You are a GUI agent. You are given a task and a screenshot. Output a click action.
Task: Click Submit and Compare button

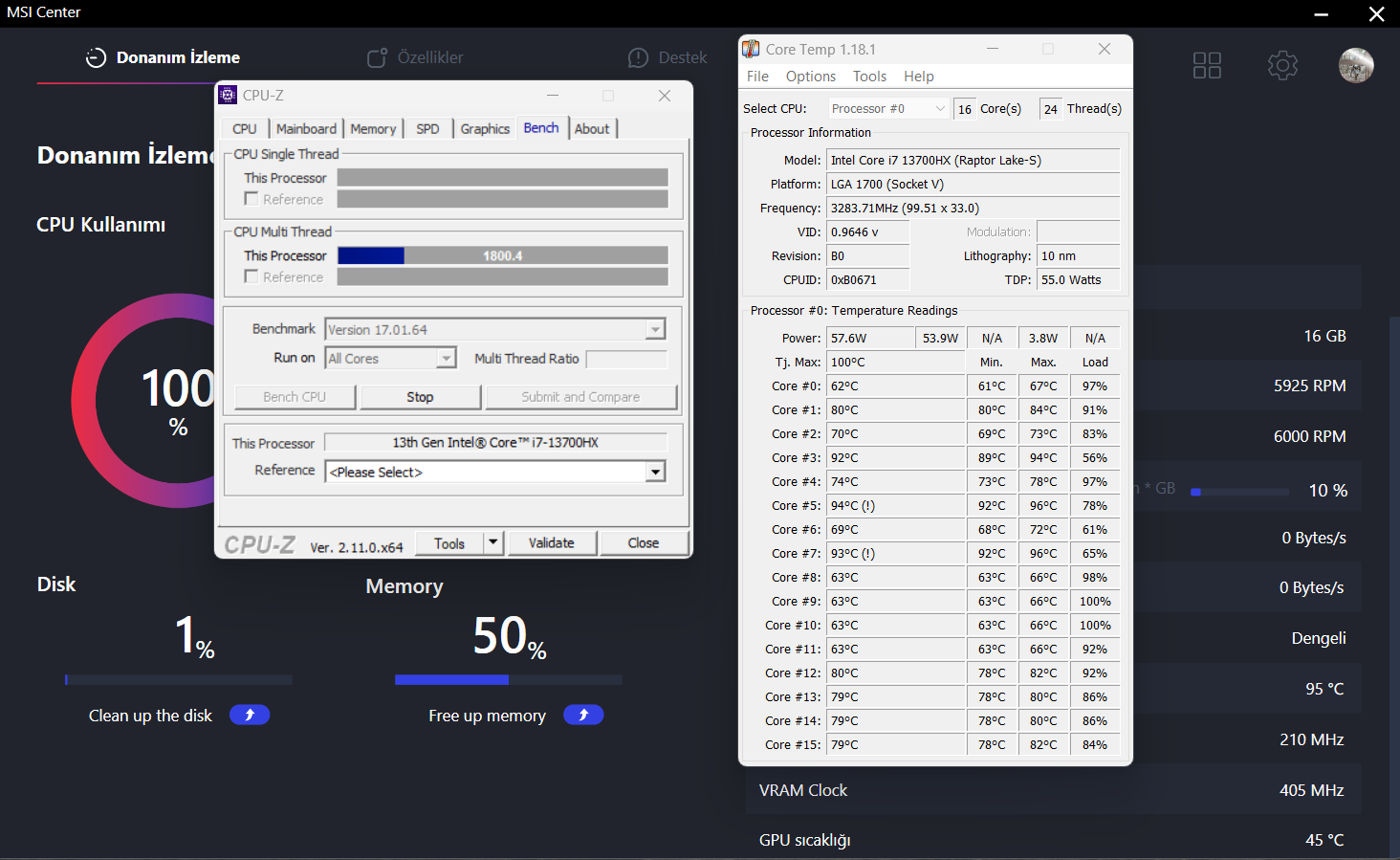tap(580, 397)
